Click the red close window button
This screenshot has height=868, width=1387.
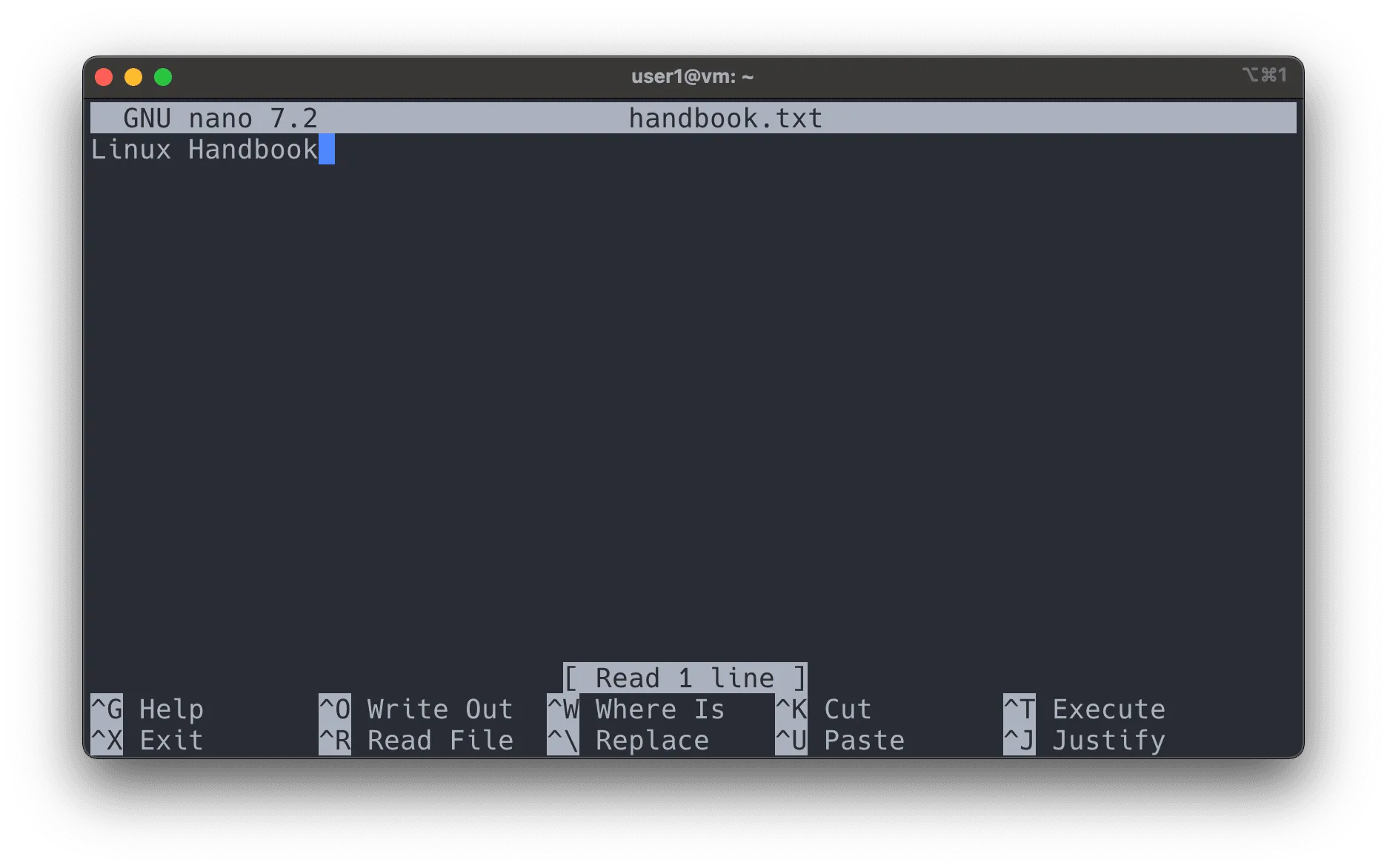tap(104, 77)
